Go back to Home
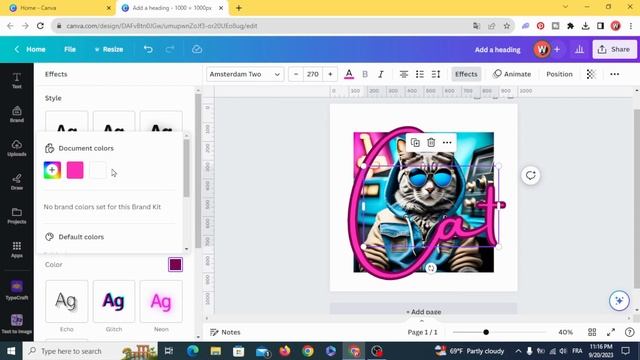The width and height of the screenshot is (640, 360). point(30,49)
